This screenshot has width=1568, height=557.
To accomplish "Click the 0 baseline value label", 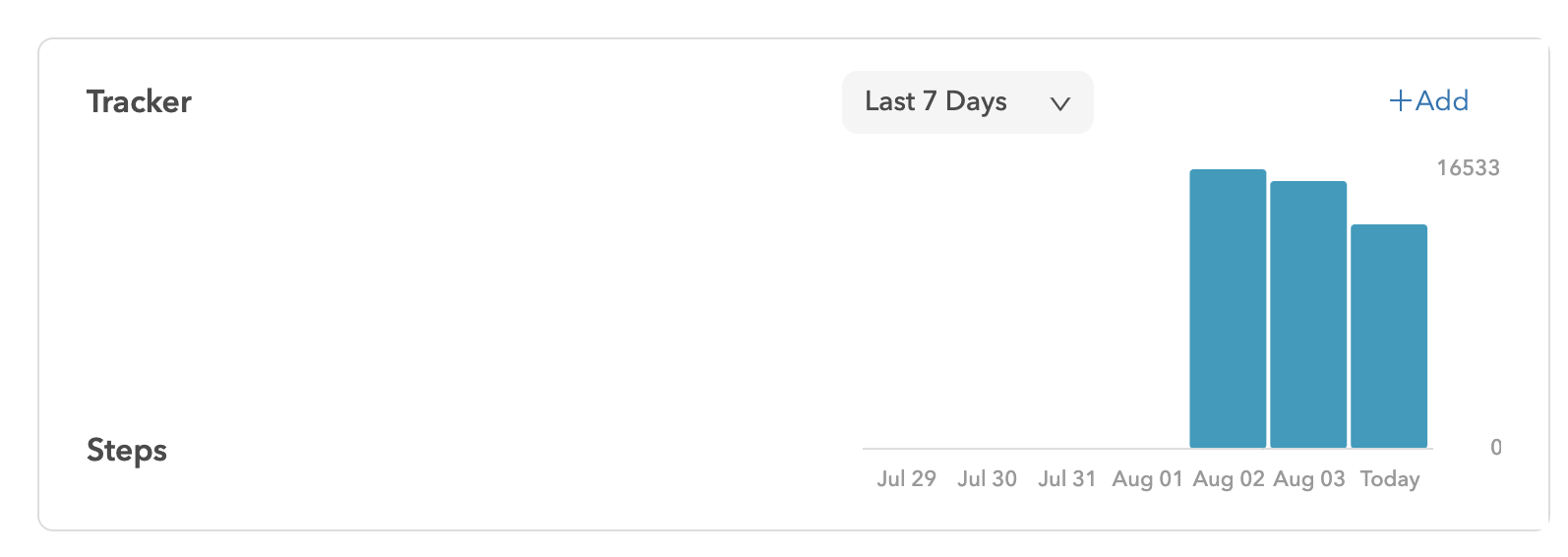I will point(1495,448).
